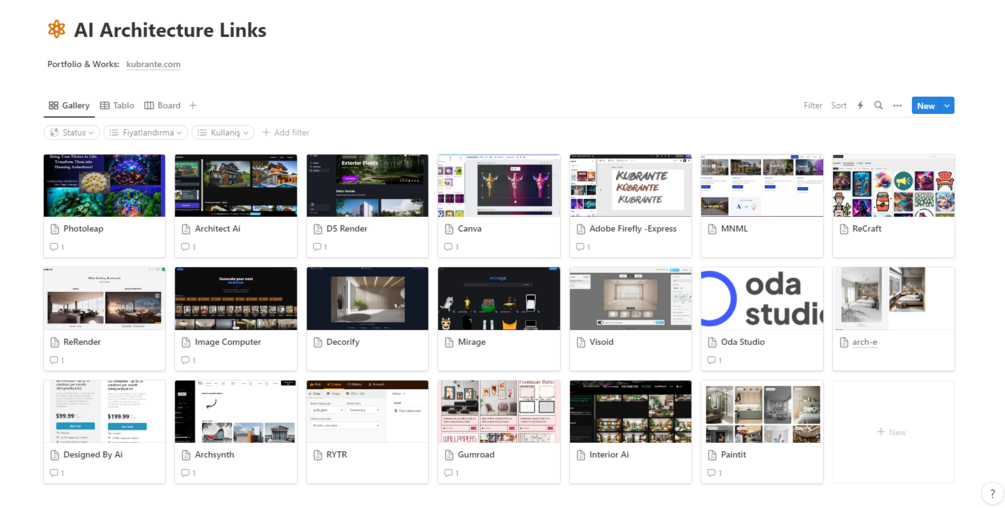Image resolution: width=1005 pixels, height=508 pixels.
Task: Open the Mirage card title
Action: point(471,342)
